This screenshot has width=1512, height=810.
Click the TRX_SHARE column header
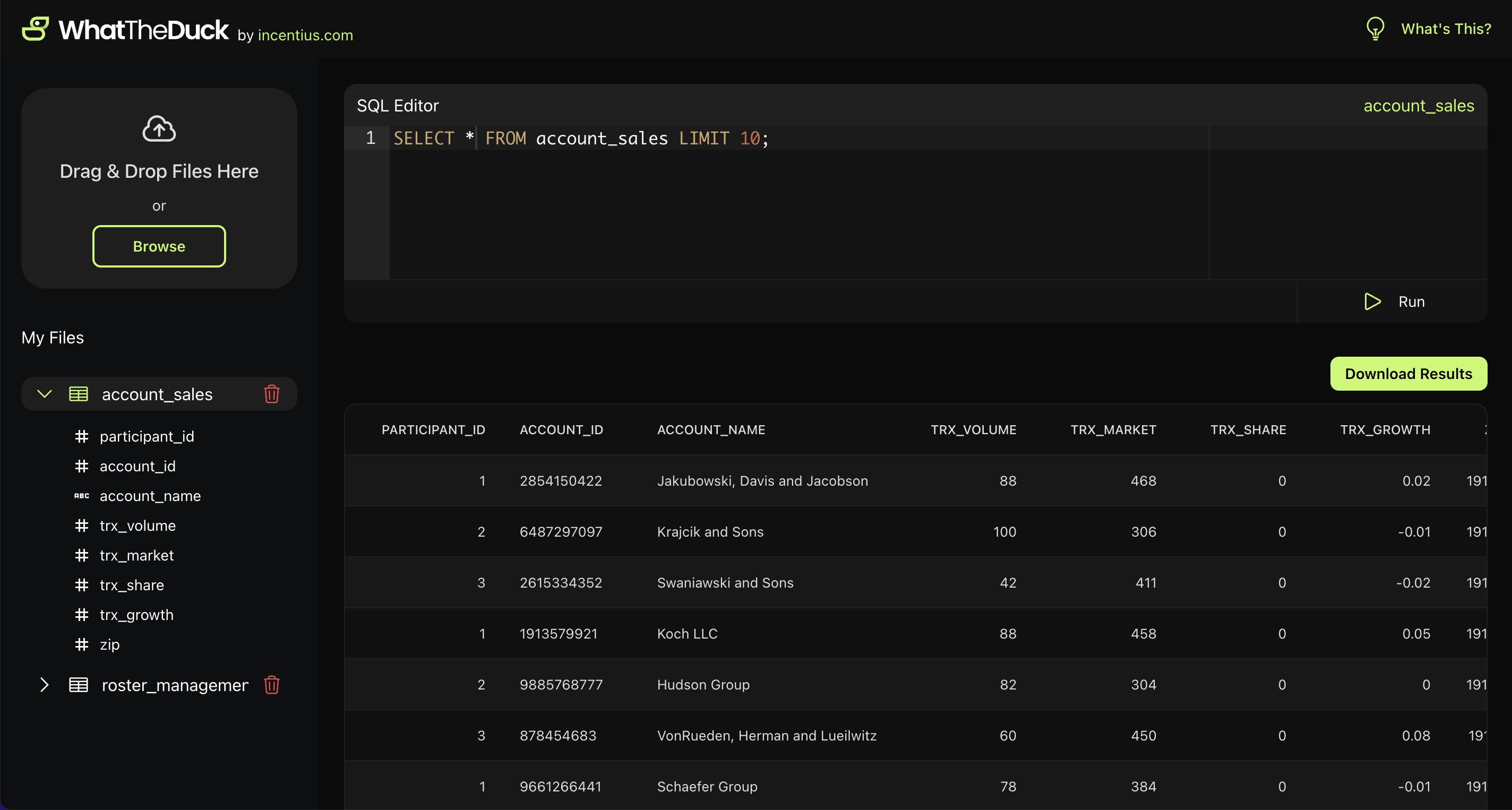1248,429
